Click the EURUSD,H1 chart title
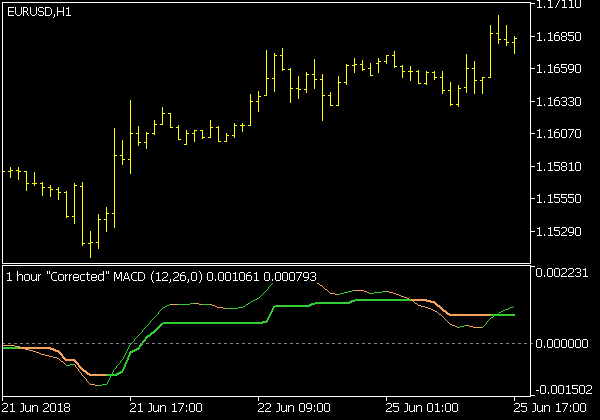Image resolution: width=600 pixels, height=420 pixels. click(39, 12)
